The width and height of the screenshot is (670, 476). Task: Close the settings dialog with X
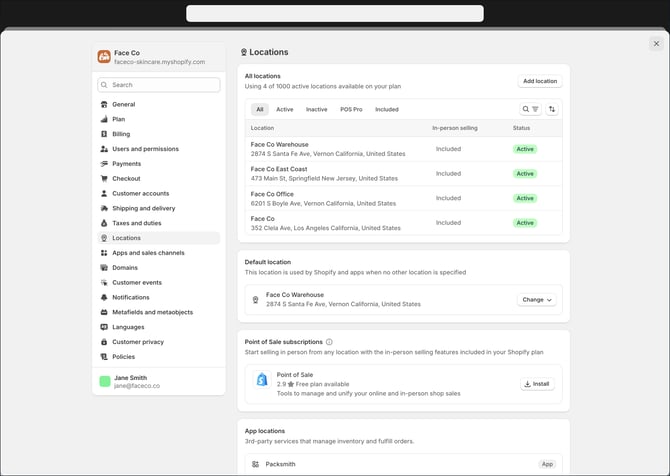pos(656,43)
